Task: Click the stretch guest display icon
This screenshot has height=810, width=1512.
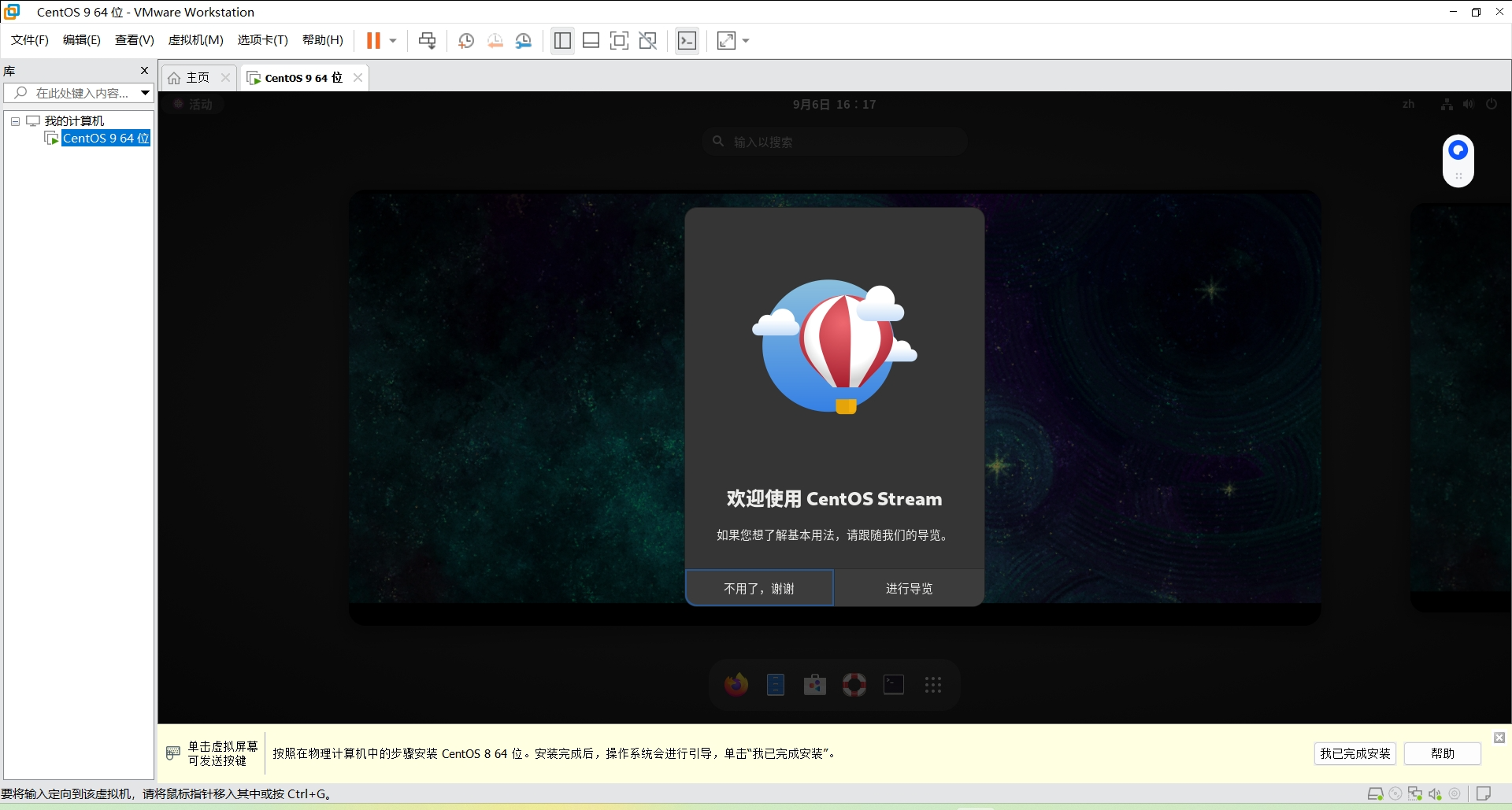Action: (726, 40)
